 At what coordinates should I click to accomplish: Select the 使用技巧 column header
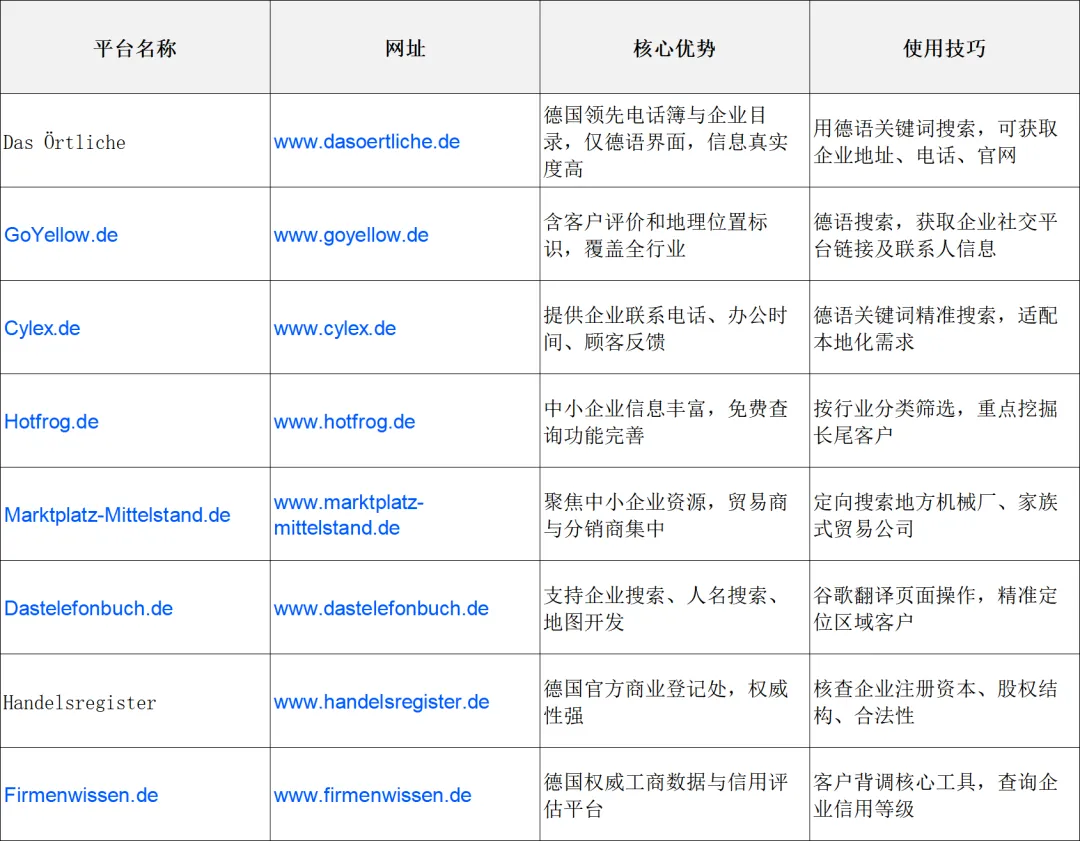click(x=944, y=46)
